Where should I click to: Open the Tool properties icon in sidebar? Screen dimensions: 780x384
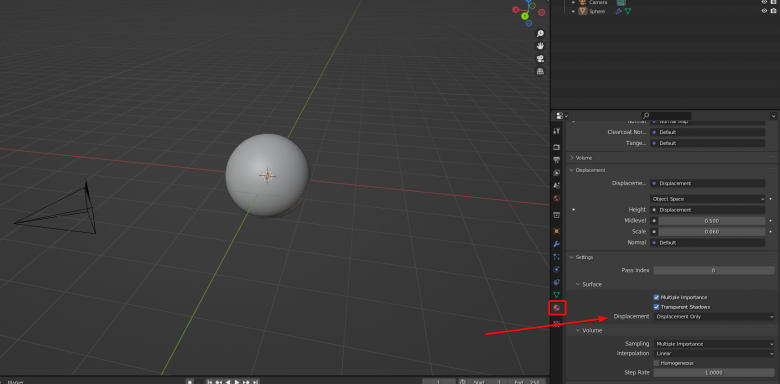(557, 131)
